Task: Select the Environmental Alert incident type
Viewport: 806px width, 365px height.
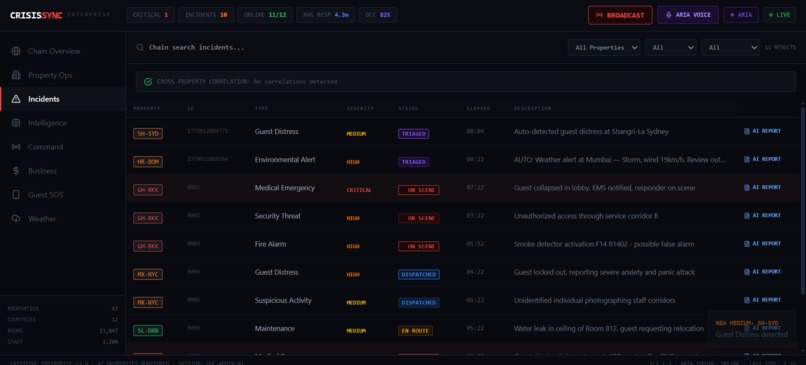Action: click(285, 159)
